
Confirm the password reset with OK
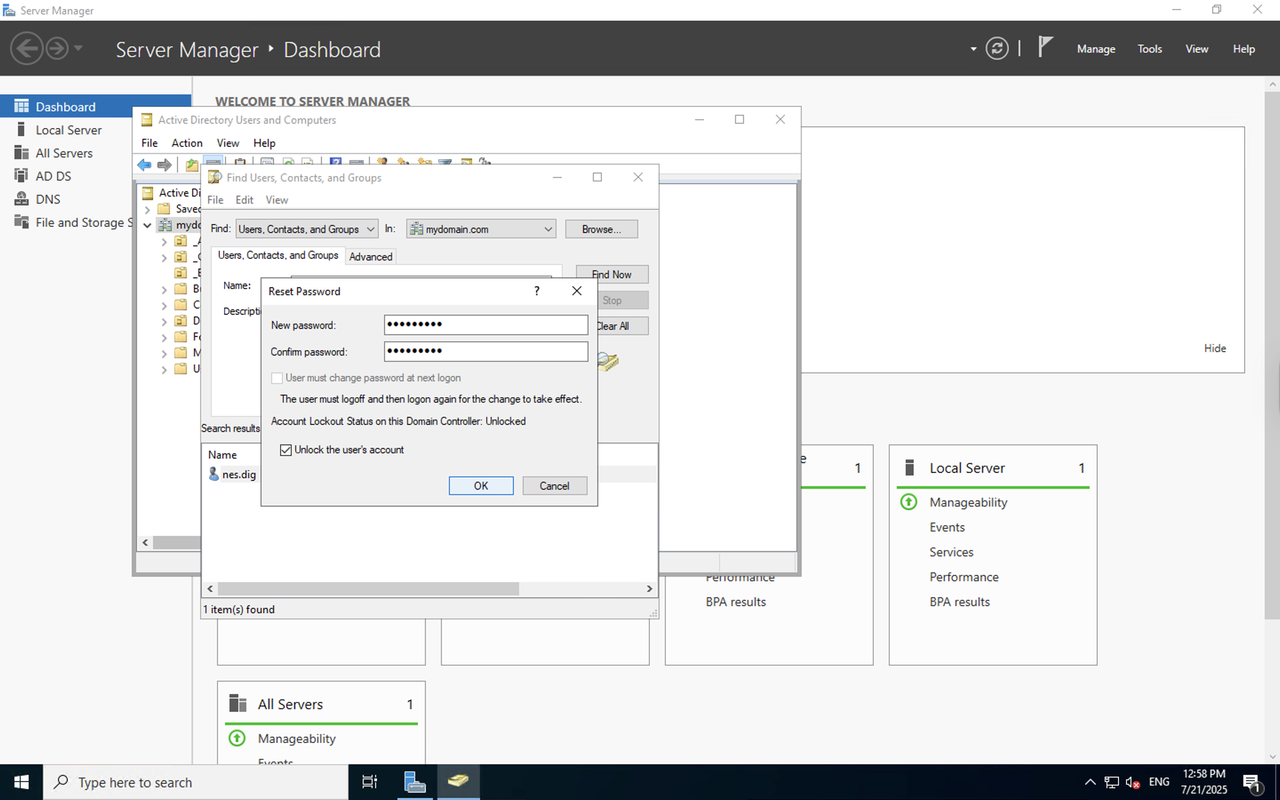(x=481, y=486)
